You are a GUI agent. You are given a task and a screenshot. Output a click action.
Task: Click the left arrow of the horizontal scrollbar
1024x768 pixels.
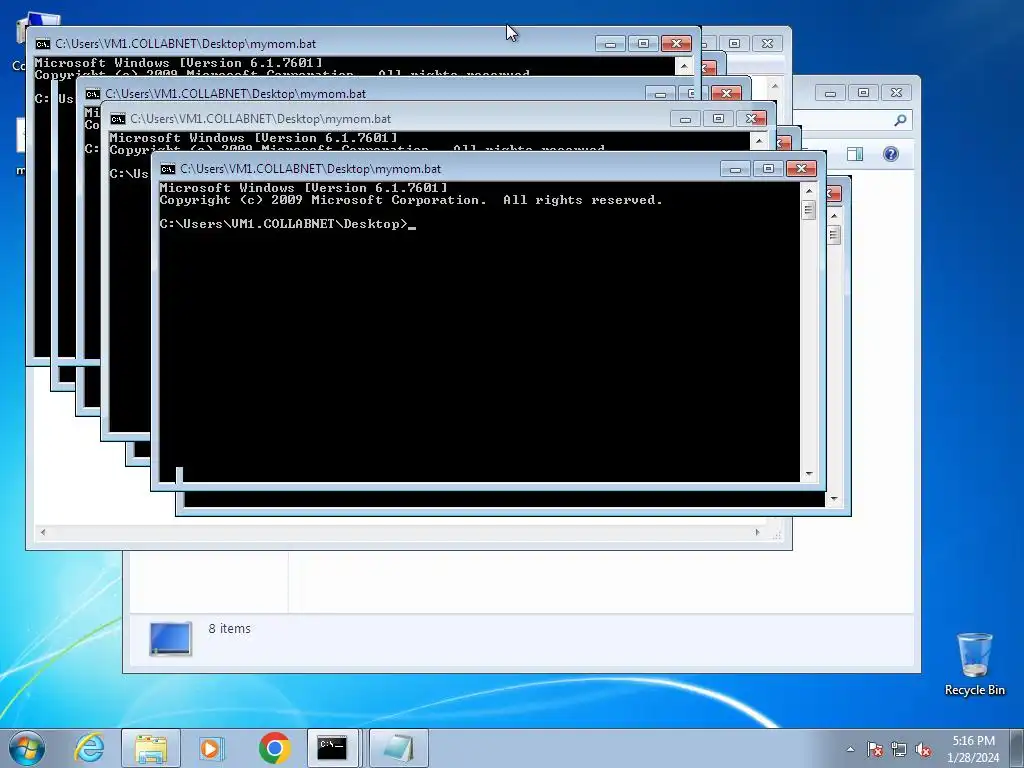tap(43, 532)
